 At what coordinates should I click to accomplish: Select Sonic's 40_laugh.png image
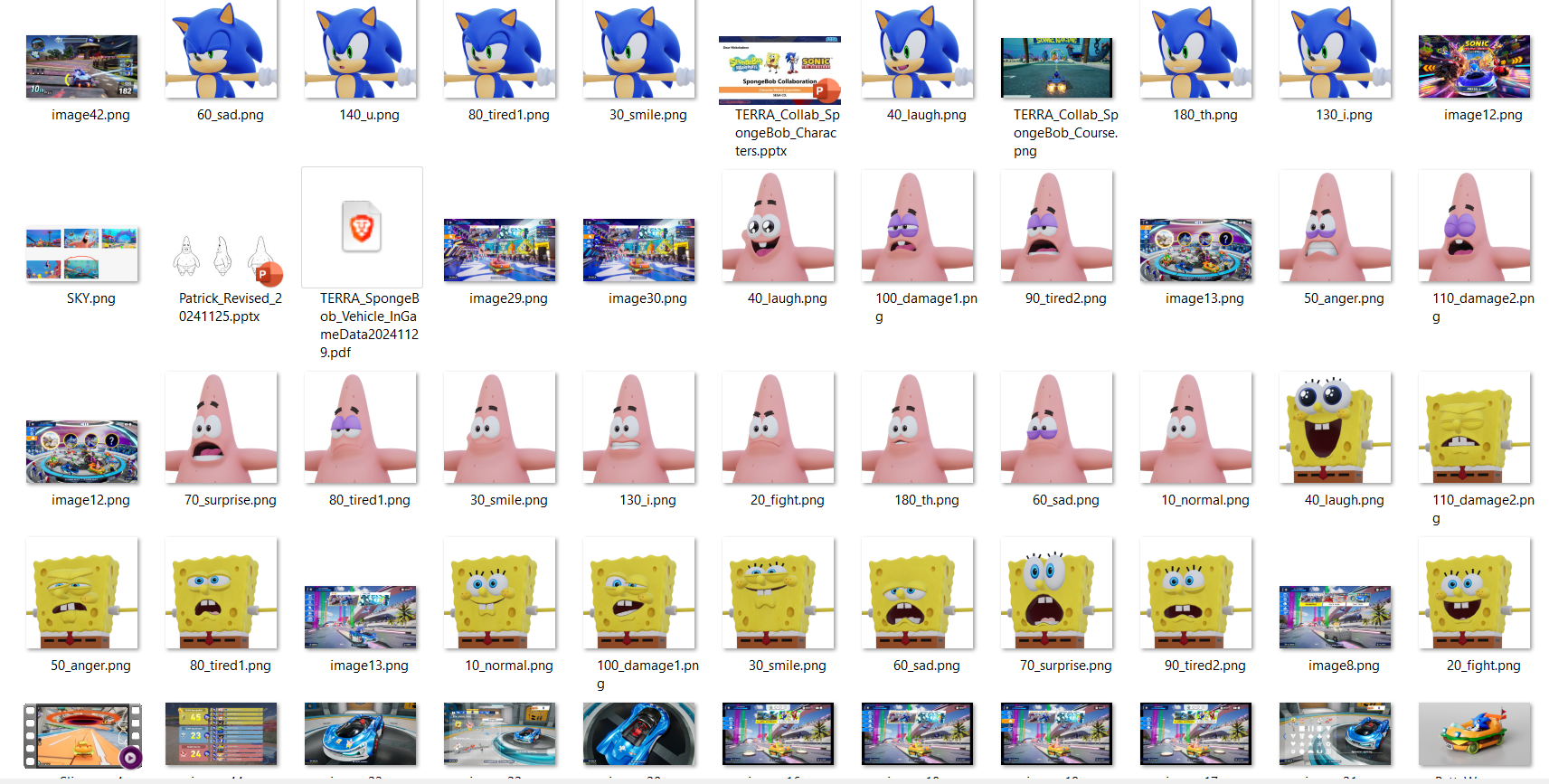[x=918, y=49]
